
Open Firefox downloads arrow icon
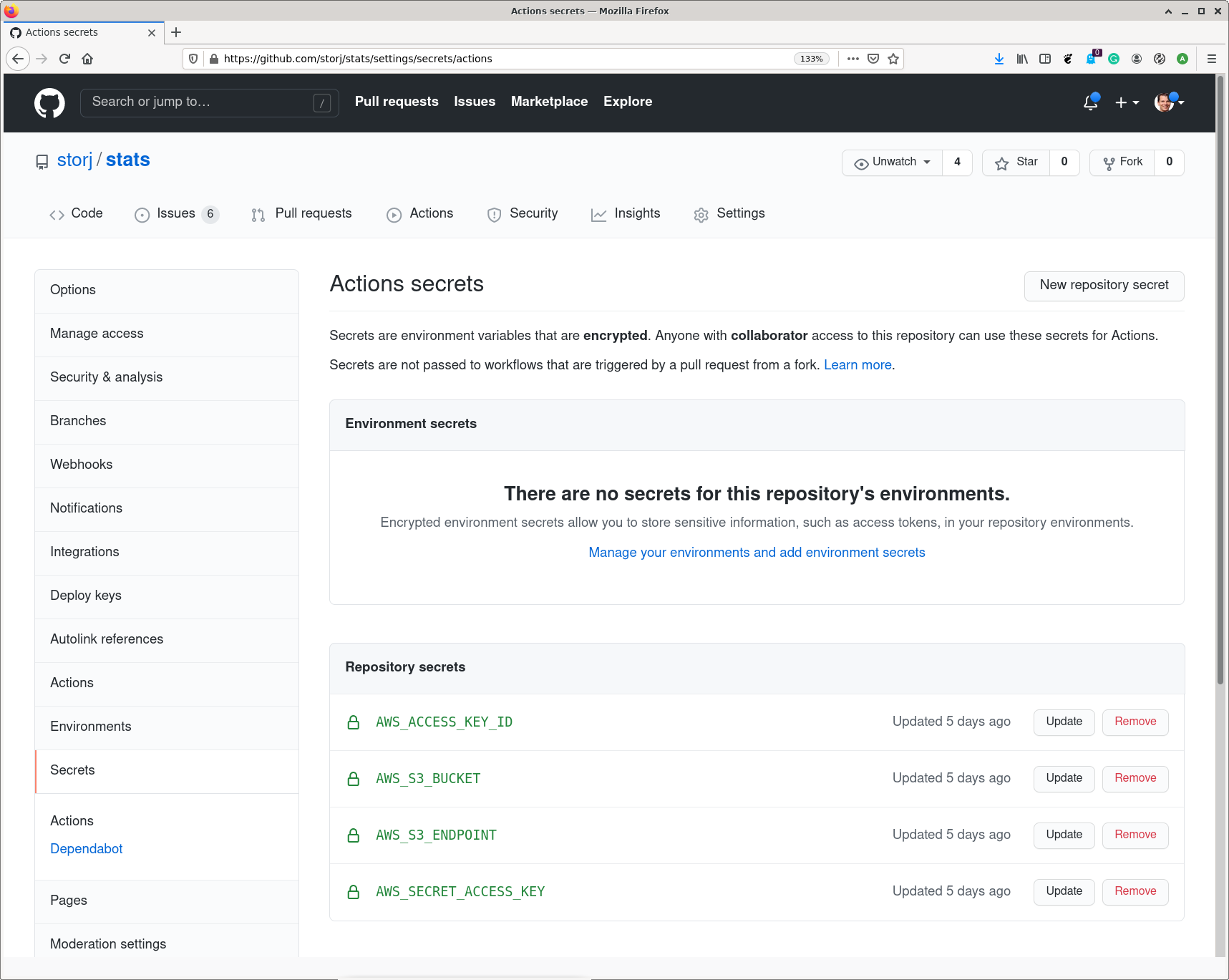pos(999,59)
